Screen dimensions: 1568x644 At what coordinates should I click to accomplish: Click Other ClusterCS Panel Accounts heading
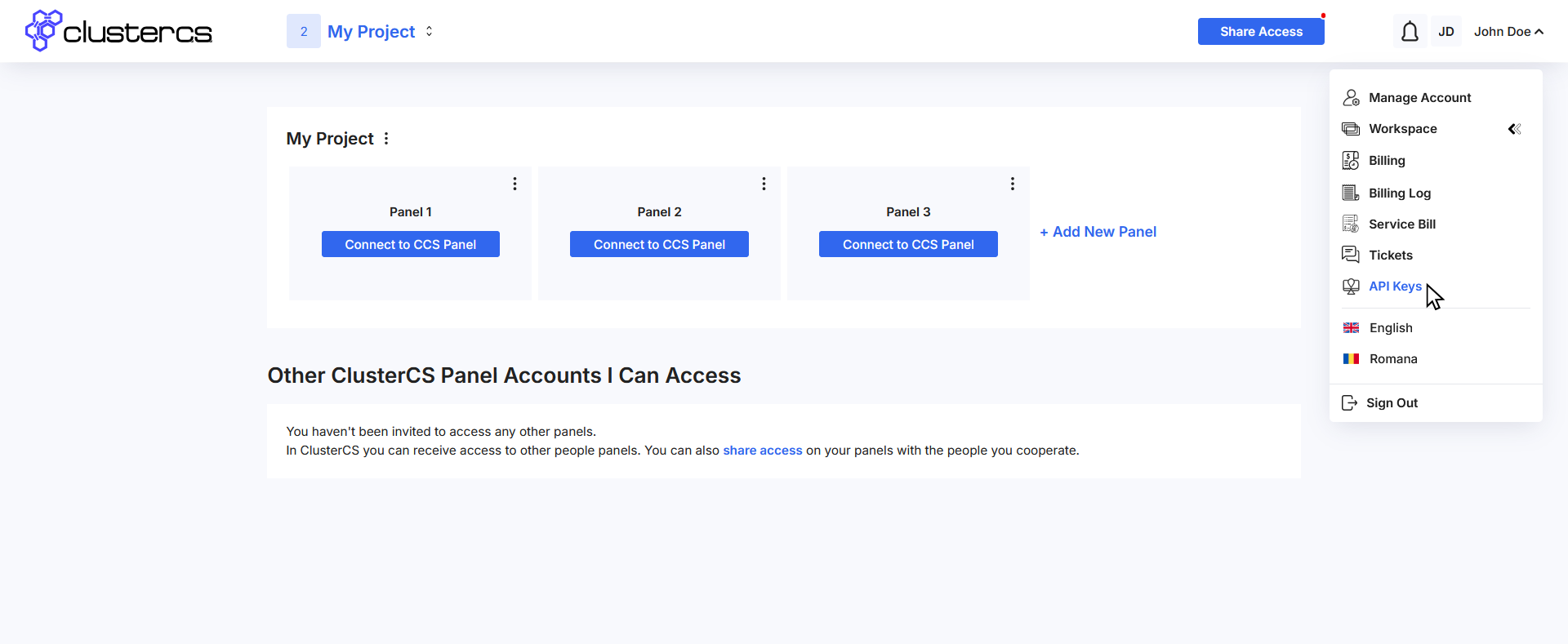[504, 375]
